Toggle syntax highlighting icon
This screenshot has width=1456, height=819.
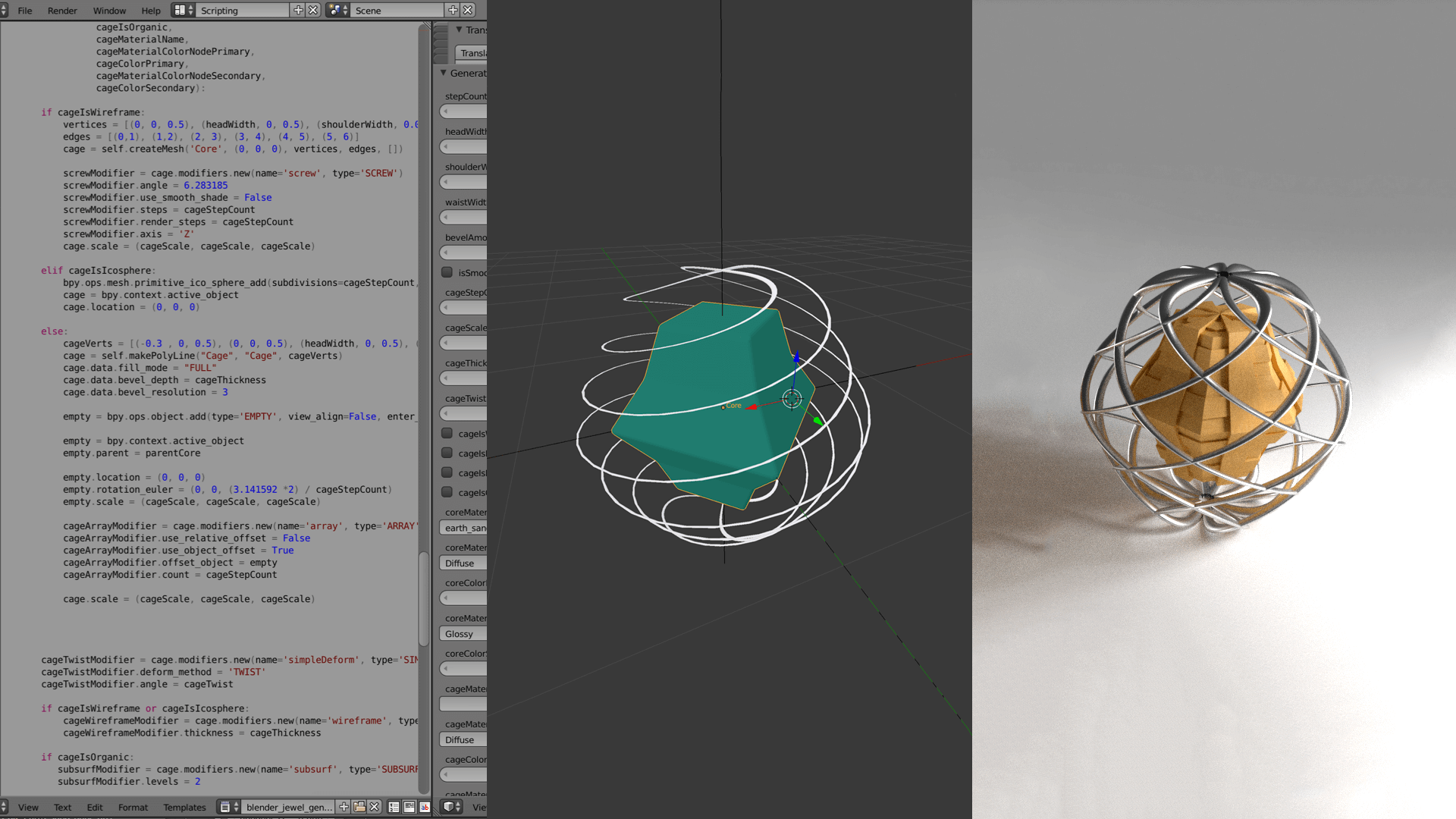point(424,807)
